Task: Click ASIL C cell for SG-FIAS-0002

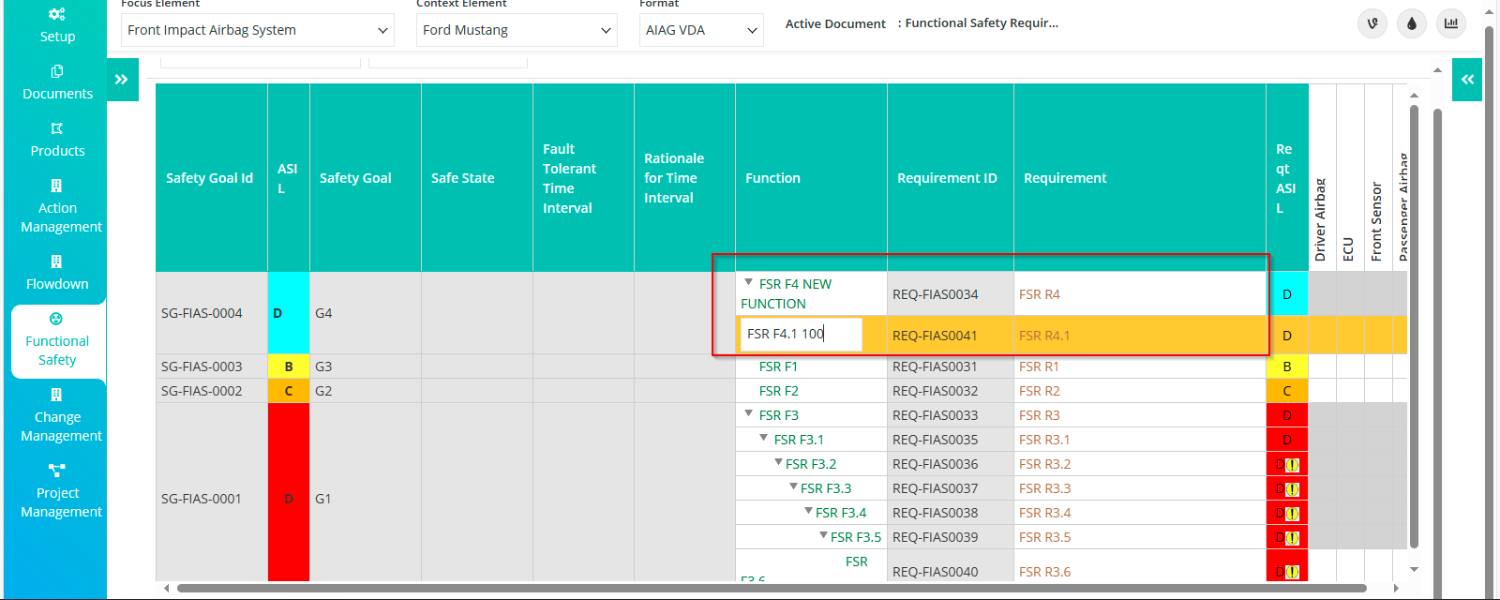Action: pyautogui.click(x=288, y=391)
